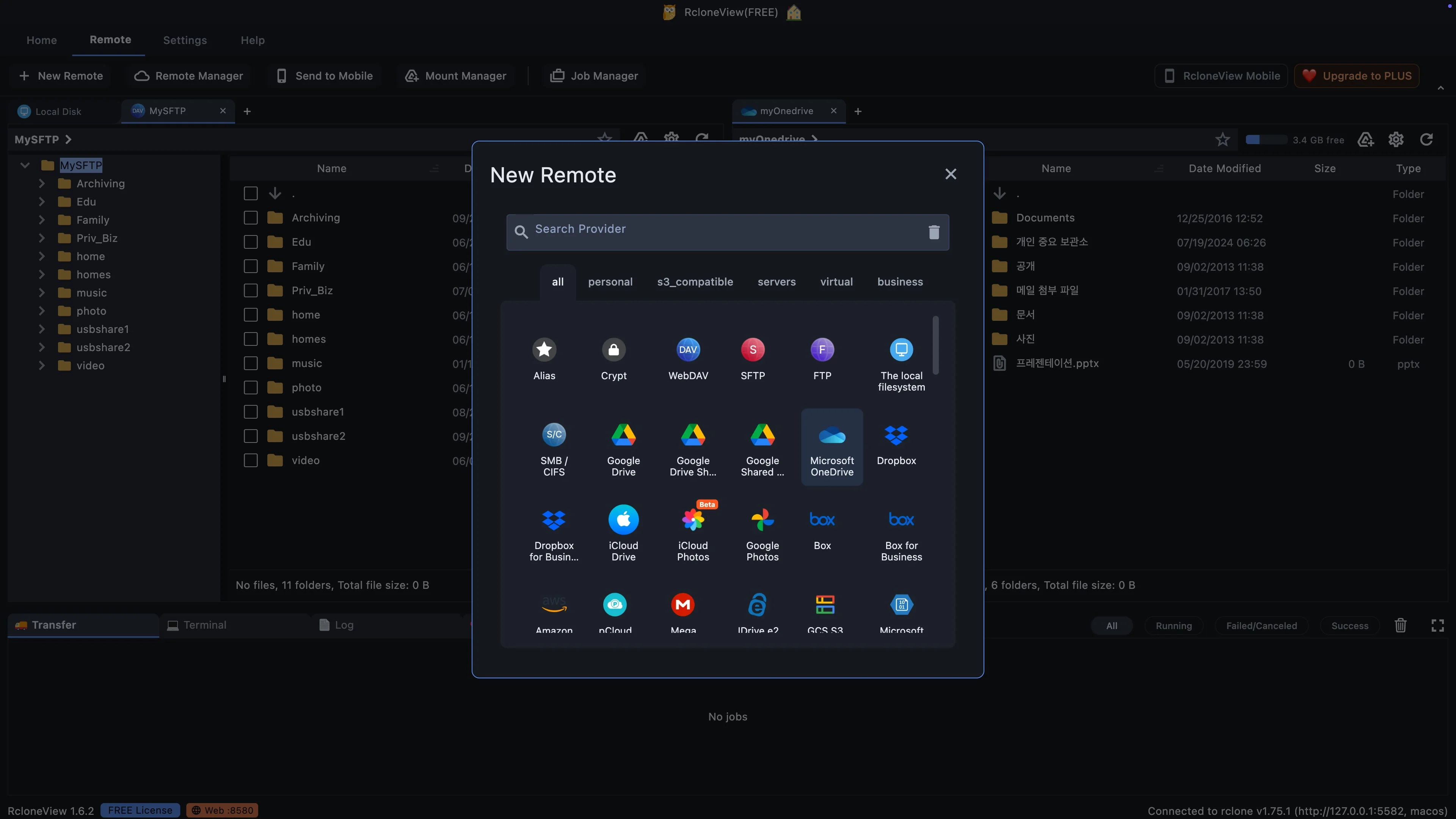Open settings gear in myOnedrive pane
Screen dimensions: 1456x819
coord(1395,140)
